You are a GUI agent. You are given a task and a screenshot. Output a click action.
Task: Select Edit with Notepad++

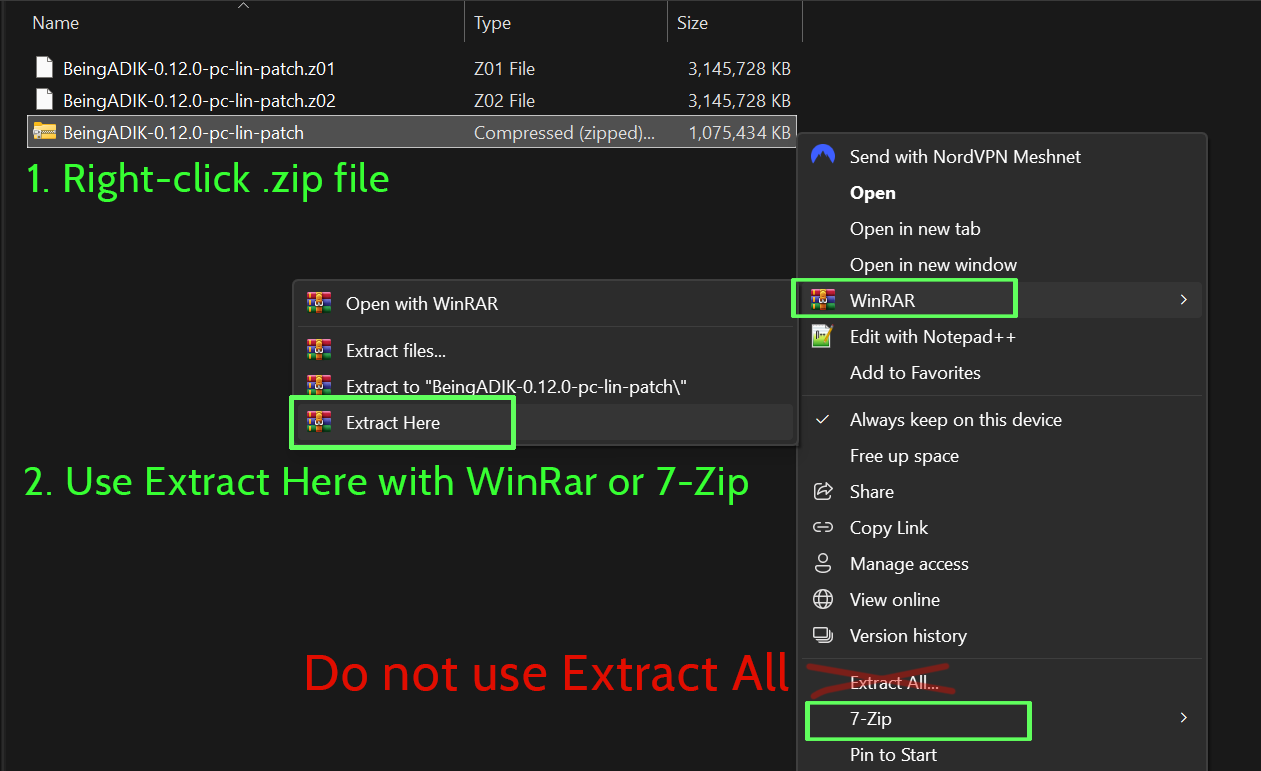933,336
